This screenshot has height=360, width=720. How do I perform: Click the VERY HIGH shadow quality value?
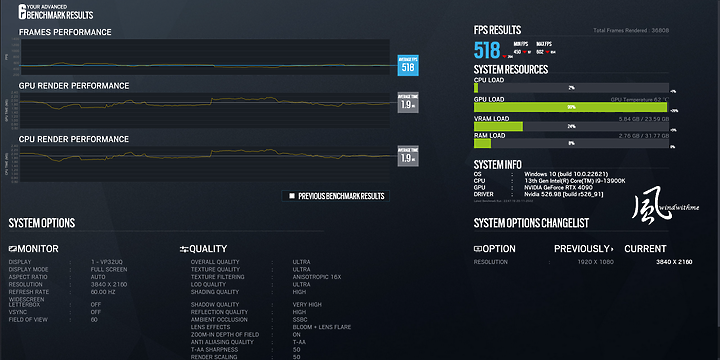[x=307, y=304]
